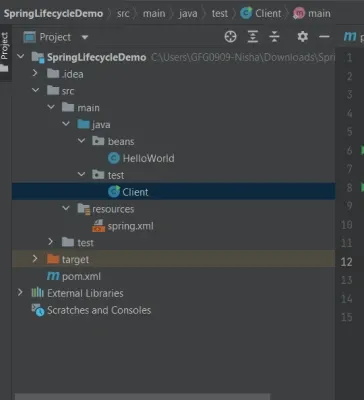The width and height of the screenshot is (364, 400).
Task: Click line number 12 in the gutter
Action: (x=346, y=262)
